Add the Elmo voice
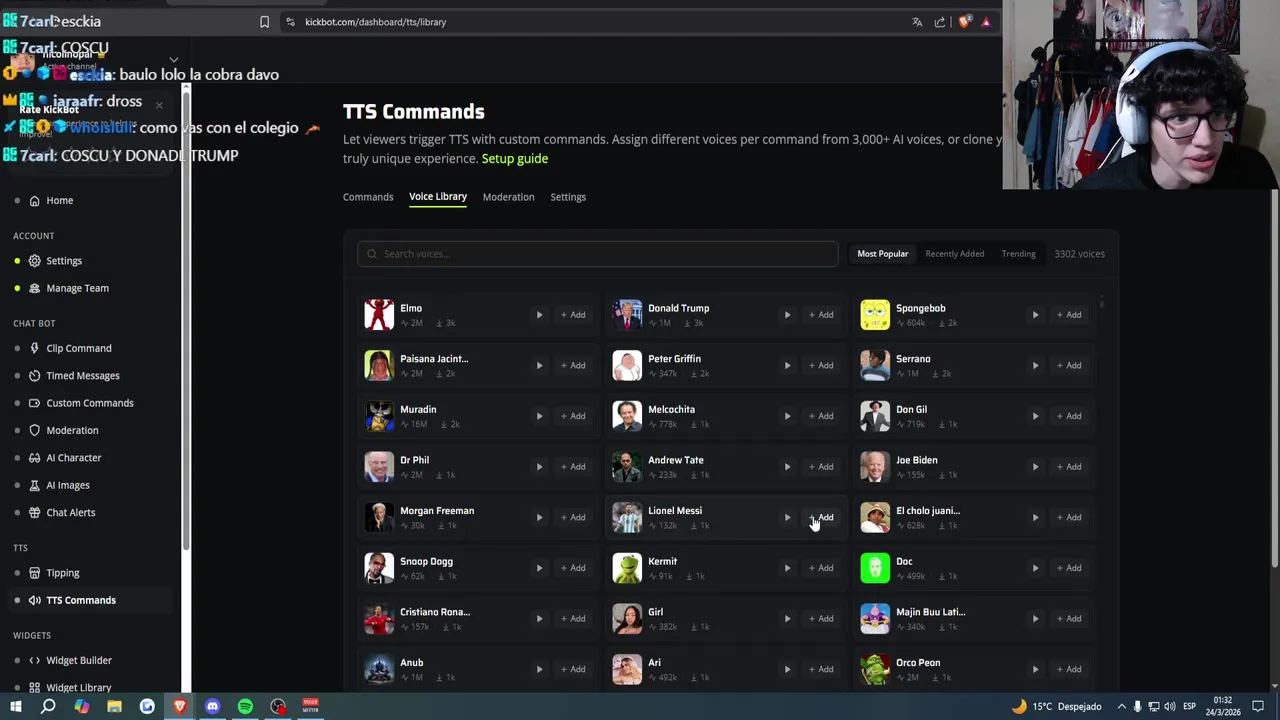Image resolution: width=1280 pixels, height=720 pixels. (x=573, y=315)
